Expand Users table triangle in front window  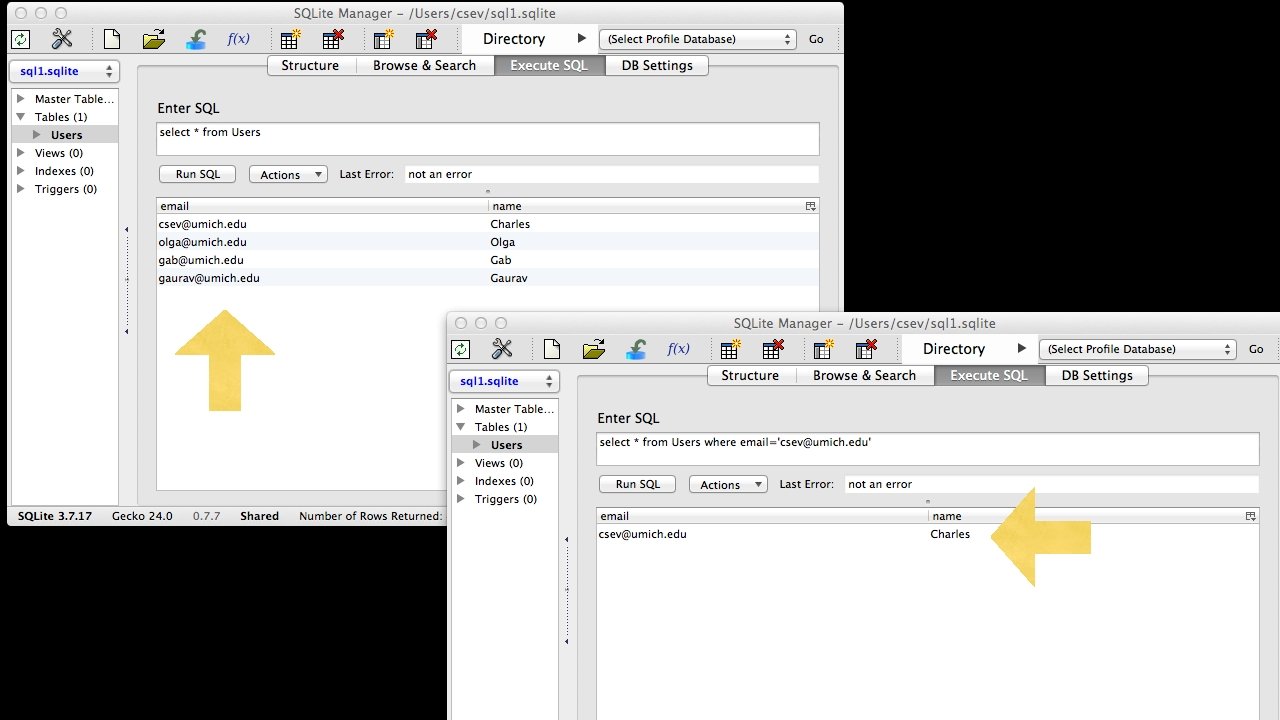pos(477,445)
